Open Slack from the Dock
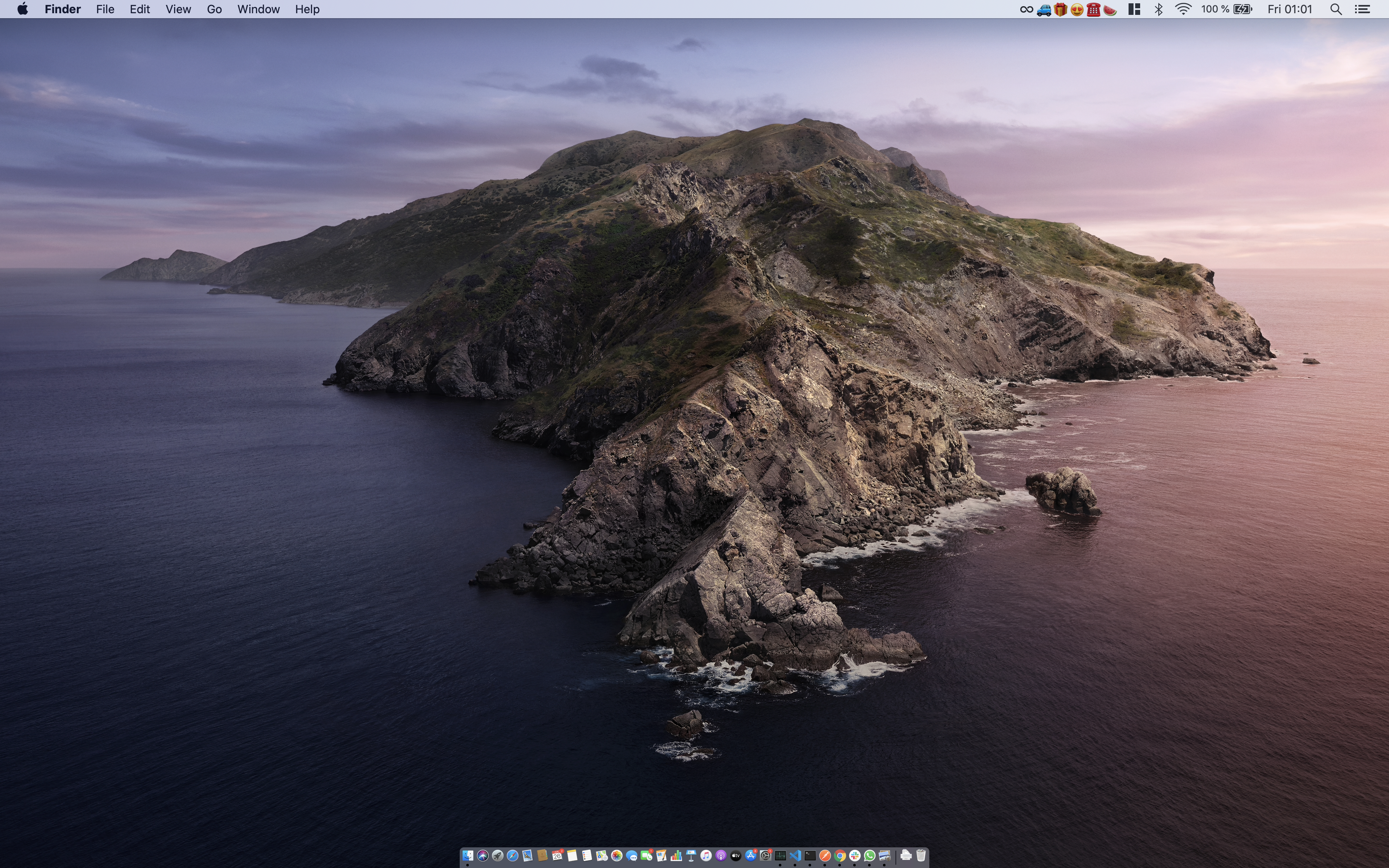The image size is (1389, 868). click(854, 855)
